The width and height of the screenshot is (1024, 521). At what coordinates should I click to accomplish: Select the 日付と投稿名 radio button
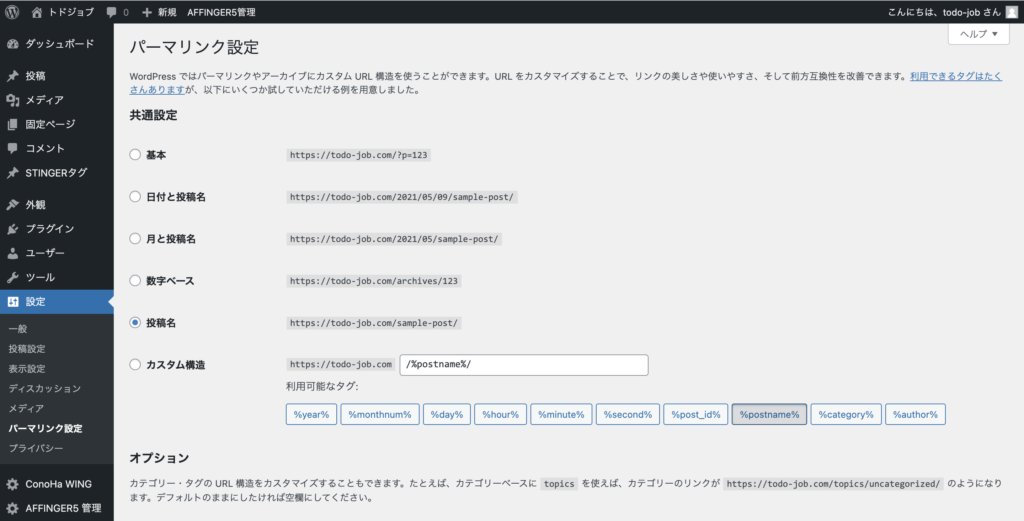(135, 197)
